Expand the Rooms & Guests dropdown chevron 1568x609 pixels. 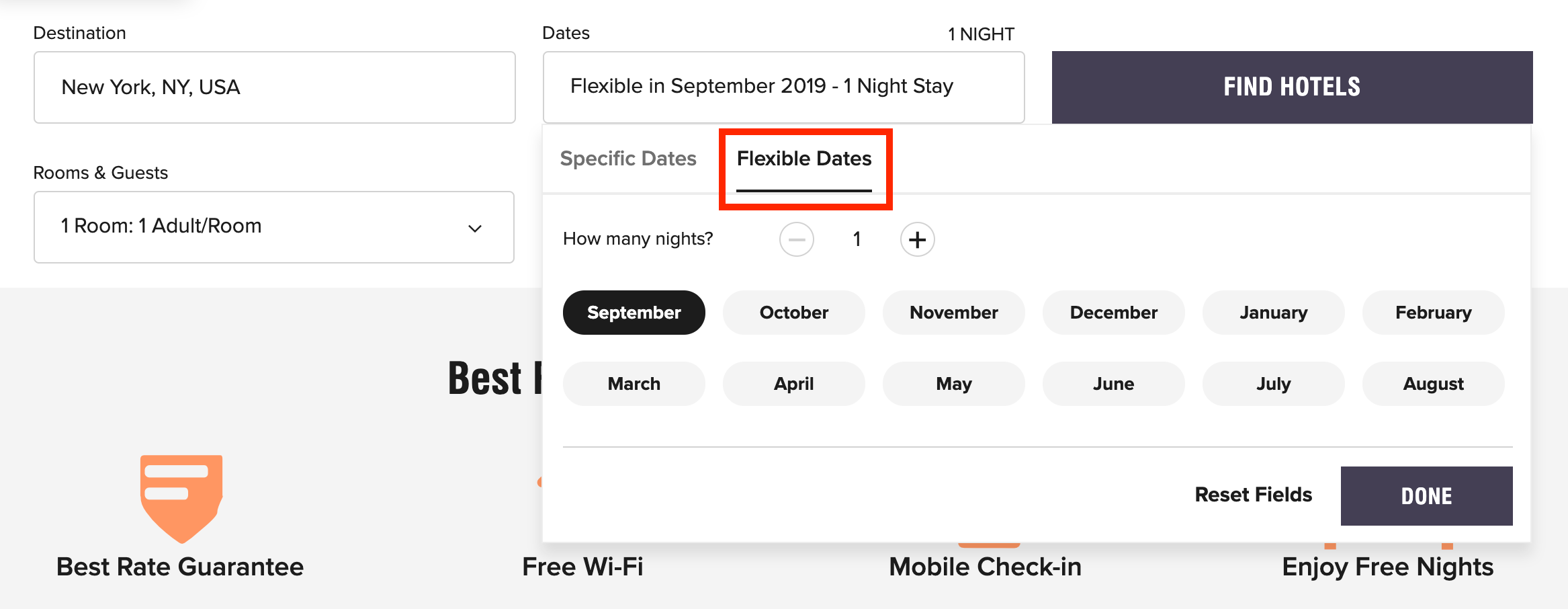tap(475, 229)
